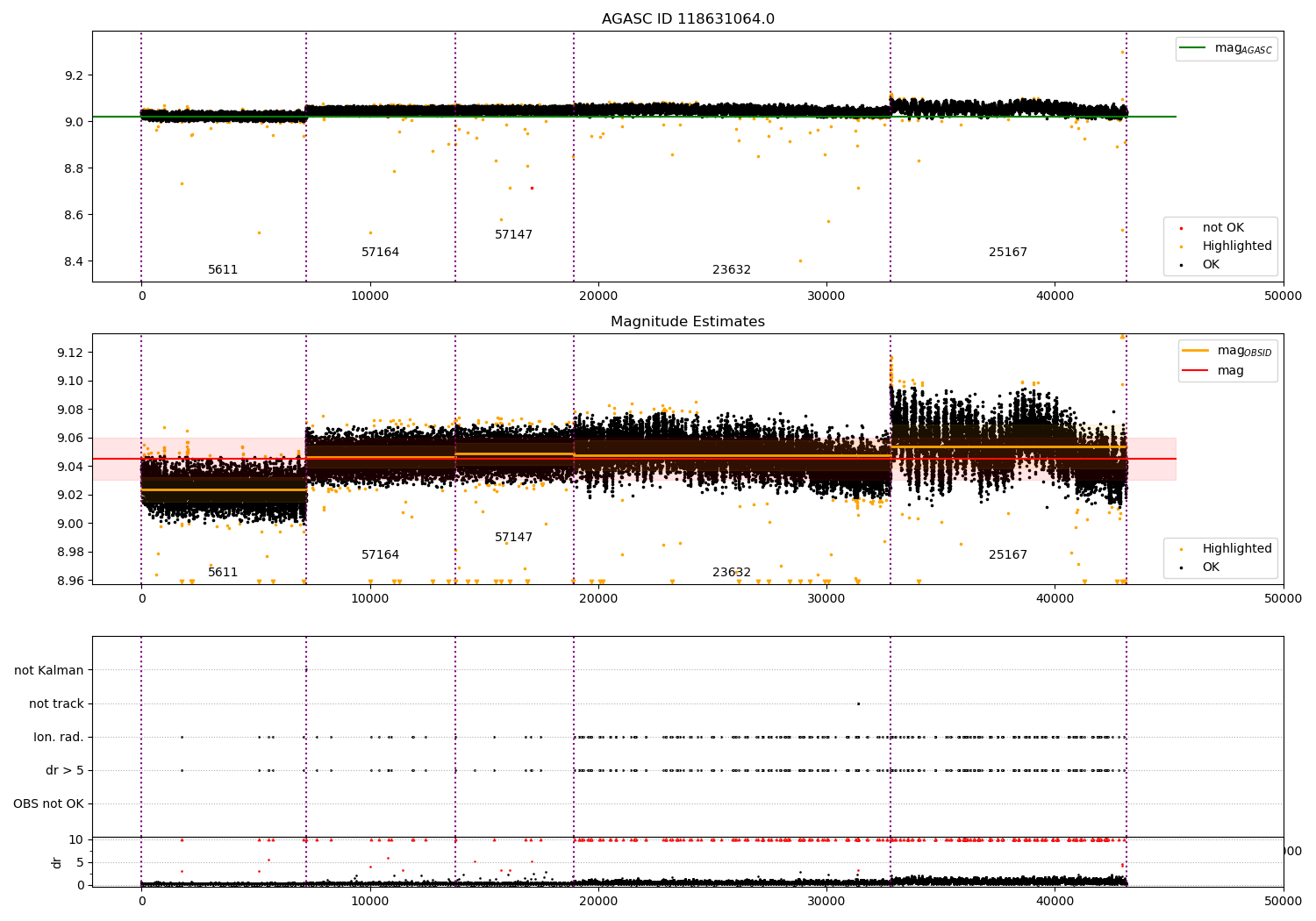This screenshot has width=1316, height=921.
Task: Click the 'Magnitude Estimates' plot title
Action: [x=688, y=322]
